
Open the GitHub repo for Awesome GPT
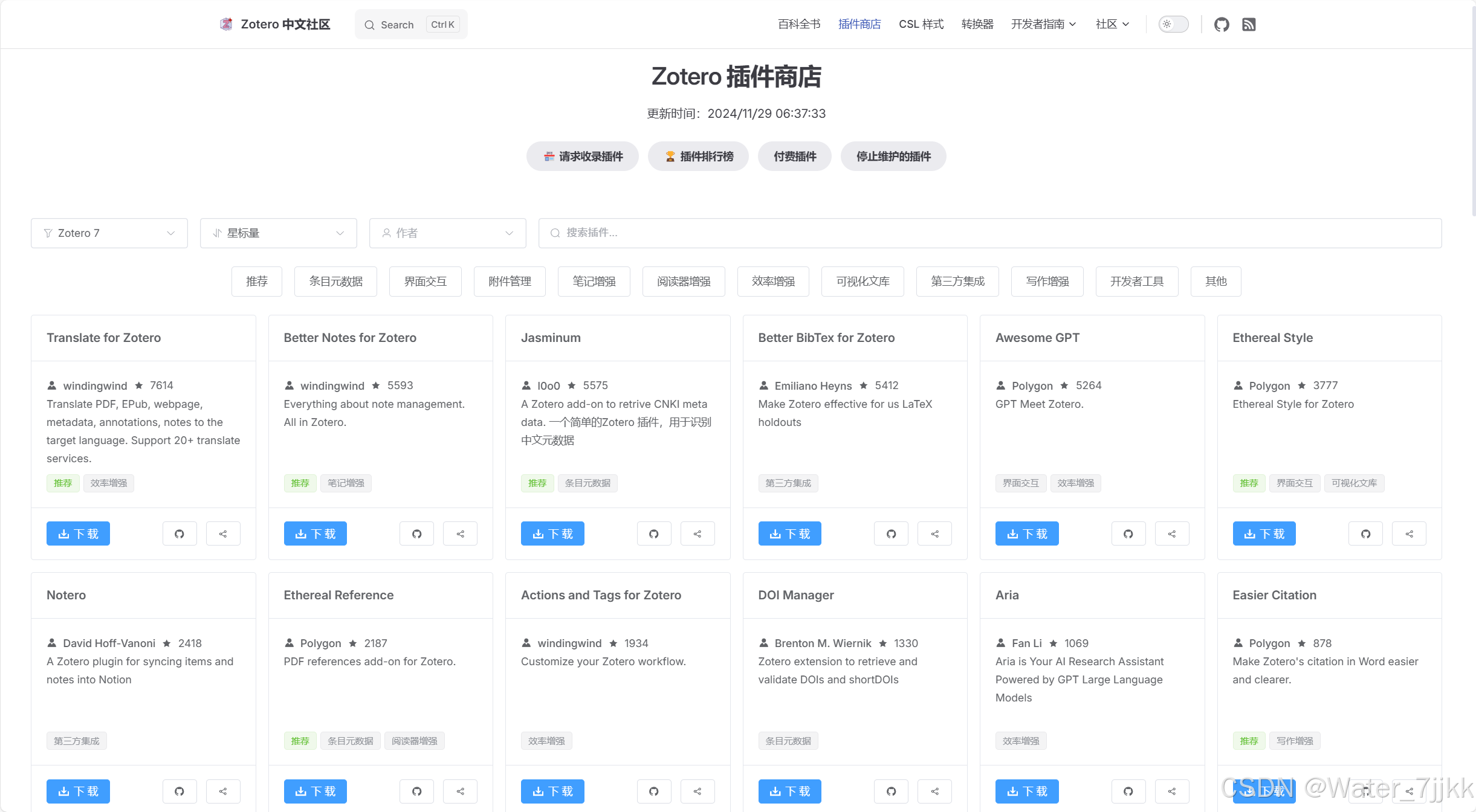point(1128,533)
